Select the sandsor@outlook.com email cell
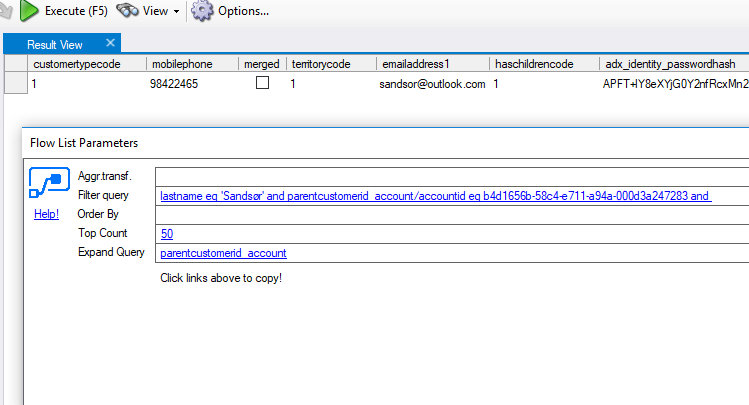The width and height of the screenshot is (749, 405). [432, 84]
